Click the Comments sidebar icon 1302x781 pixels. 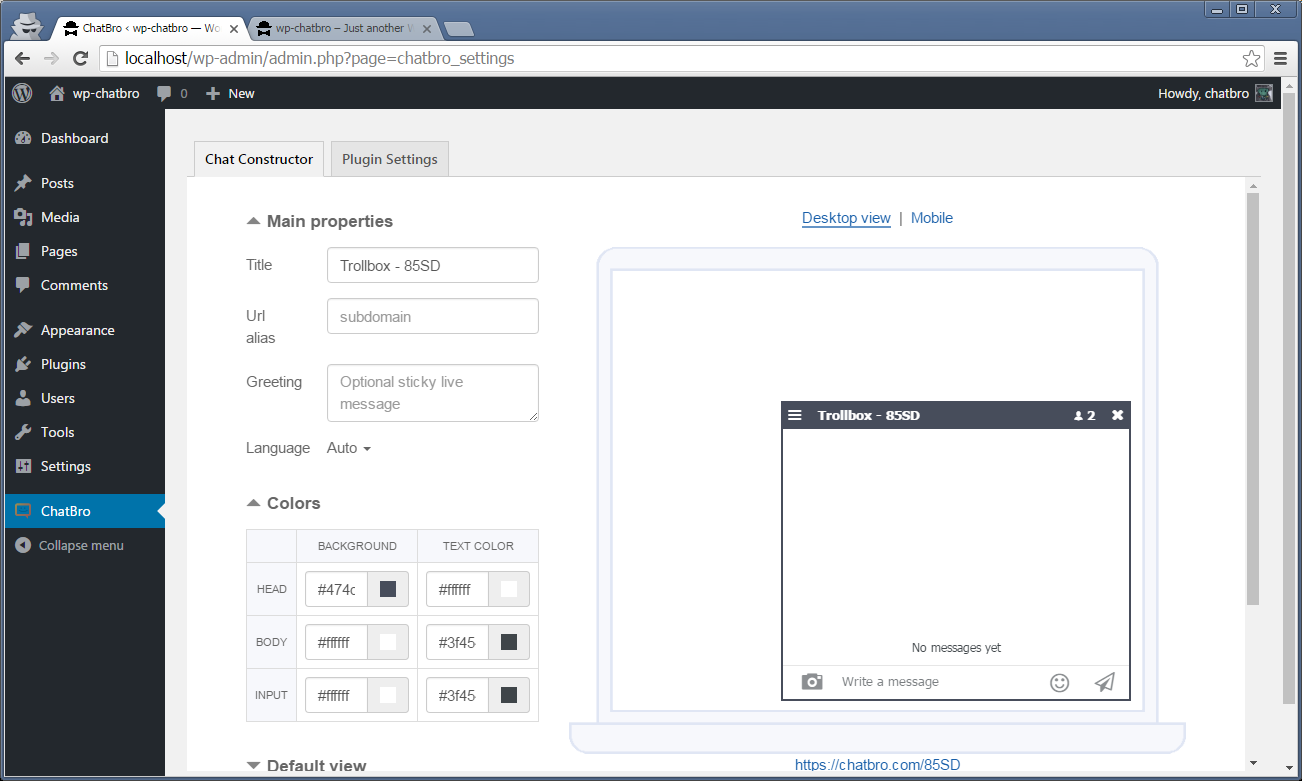point(23,285)
